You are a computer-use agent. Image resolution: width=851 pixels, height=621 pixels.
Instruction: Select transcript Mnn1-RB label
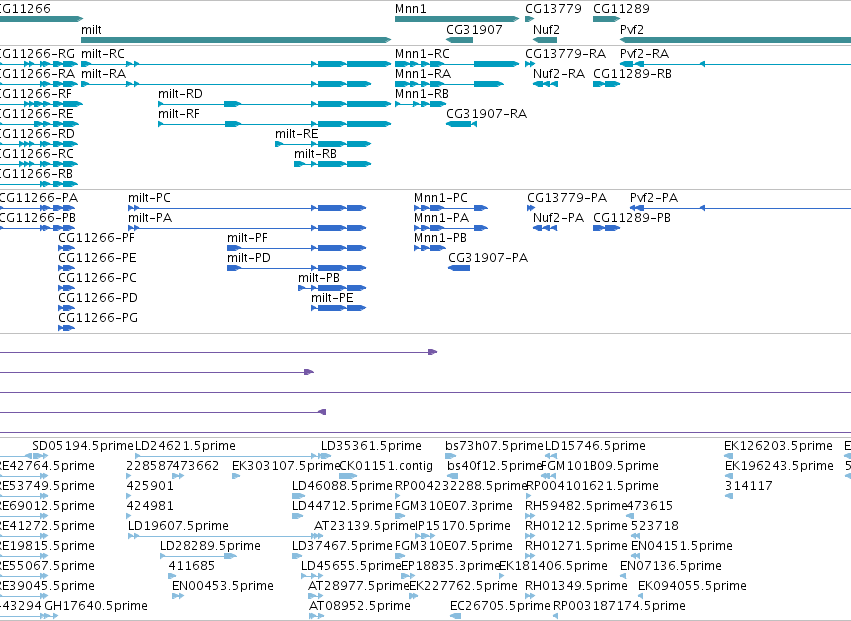[x=422, y=94]
